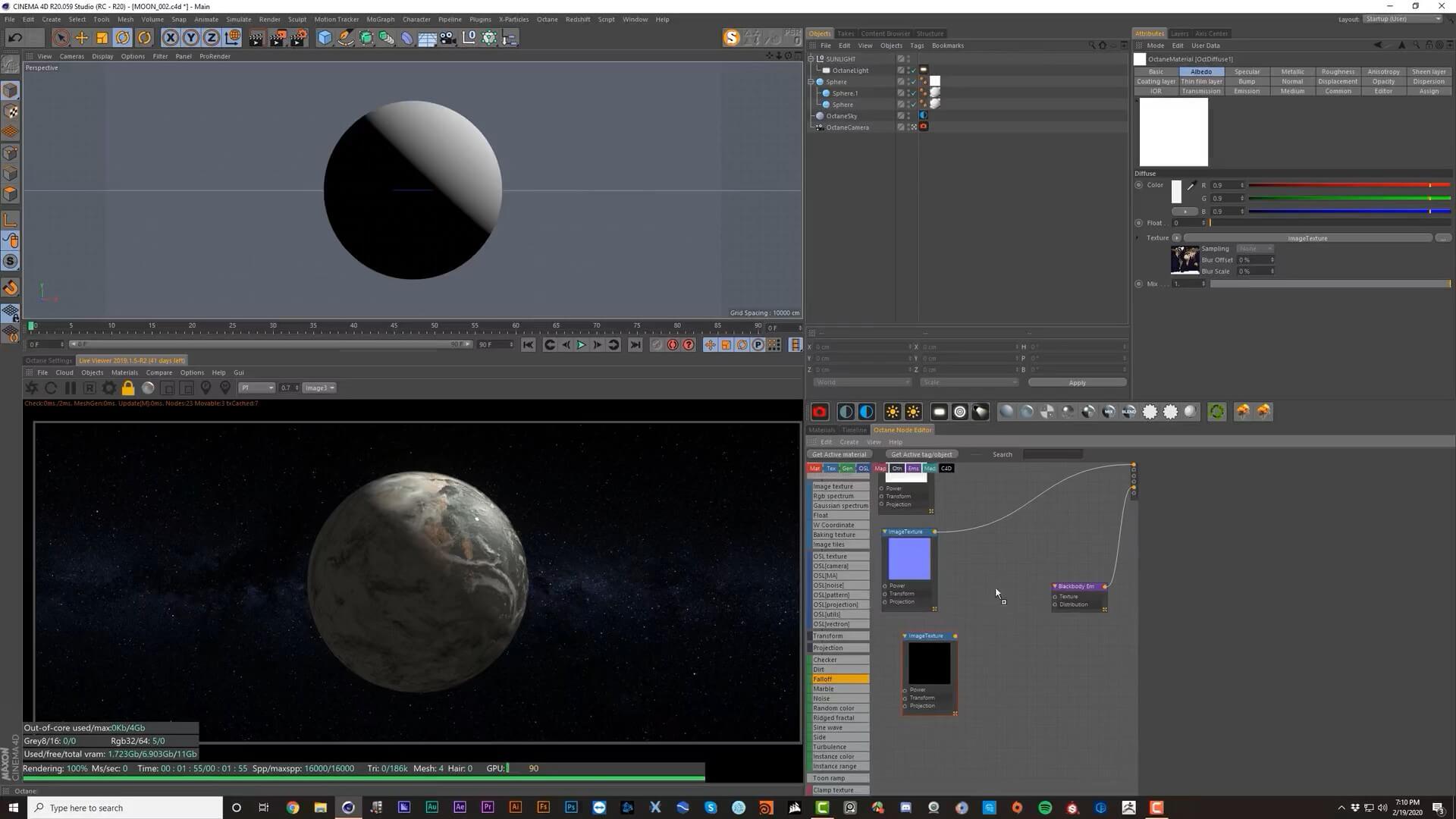This screenshot has width=1456, height=819.
Task: Click the Apply button in coordinates panel
Action: tap(1077, 383)
